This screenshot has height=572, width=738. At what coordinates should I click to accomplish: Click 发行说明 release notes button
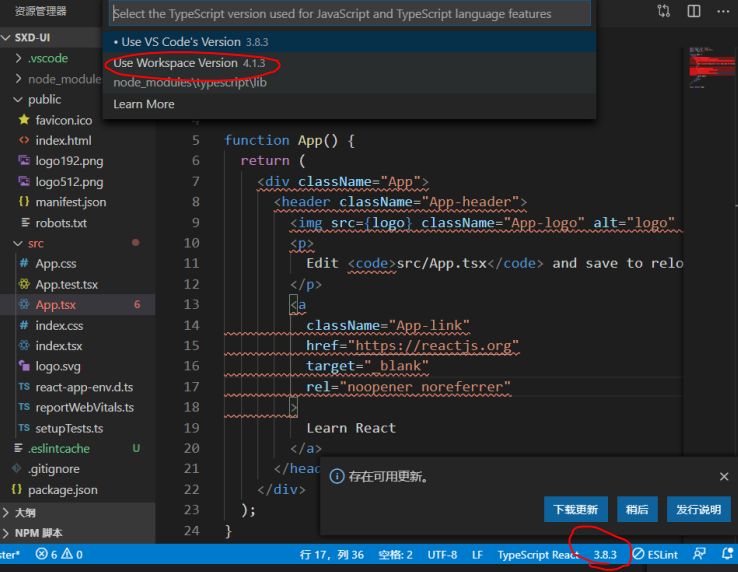click(x=698, y=509)
